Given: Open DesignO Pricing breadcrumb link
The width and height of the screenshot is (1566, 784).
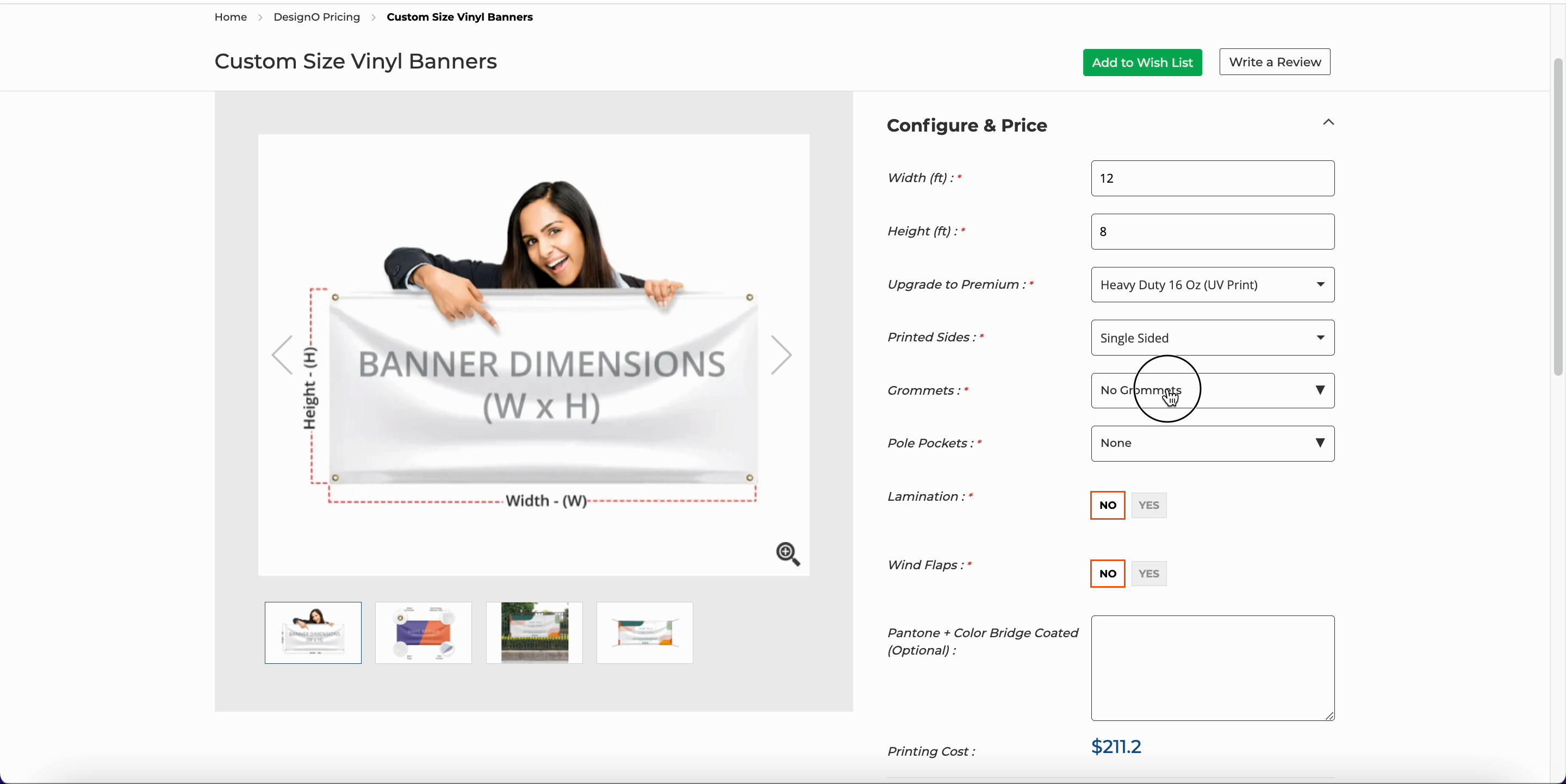Looking at the screenshot, I should tap(316, 17).
